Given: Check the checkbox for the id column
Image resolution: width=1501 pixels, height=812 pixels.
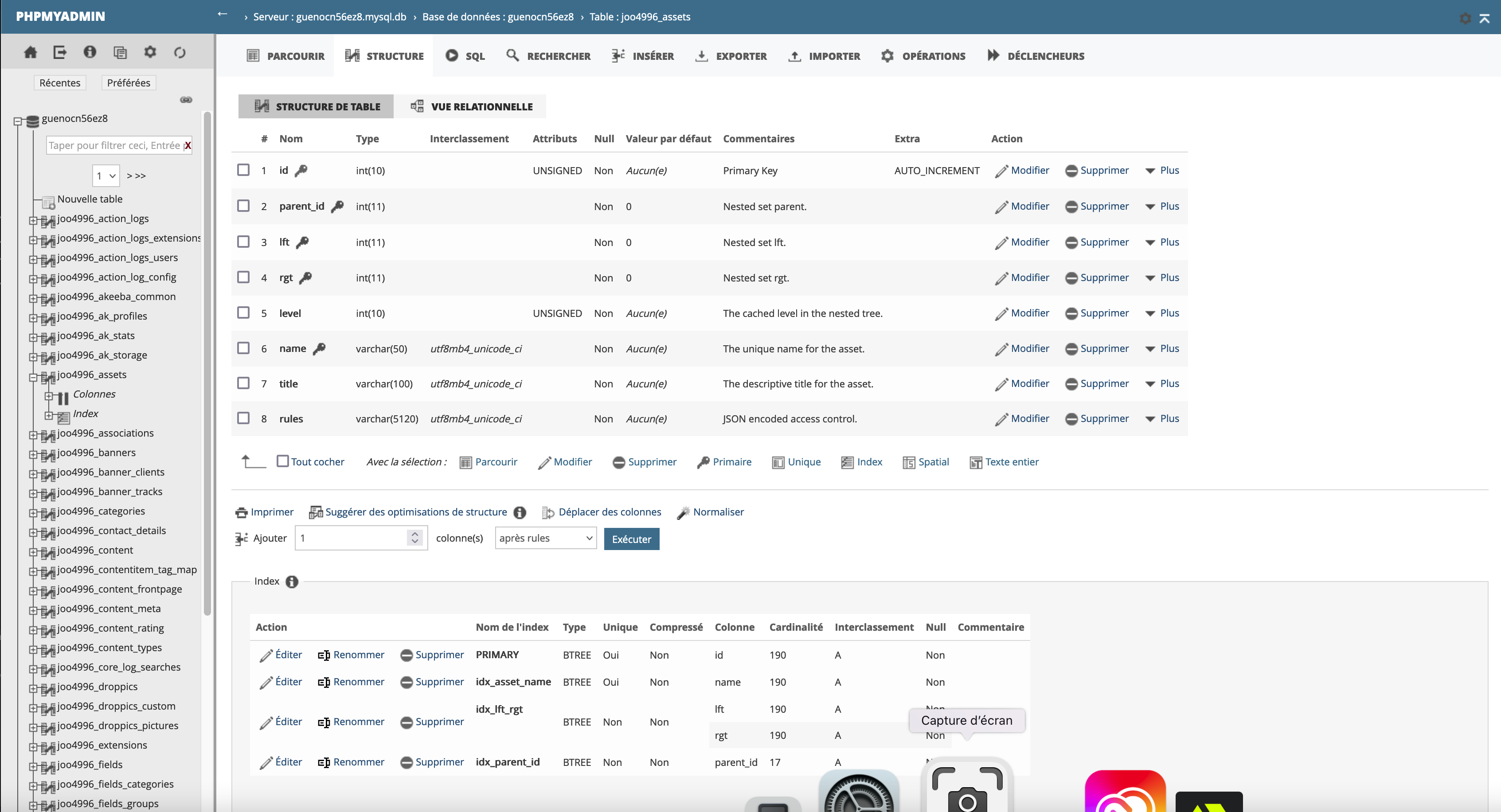Looking at the screenshot, I should 243,170.
